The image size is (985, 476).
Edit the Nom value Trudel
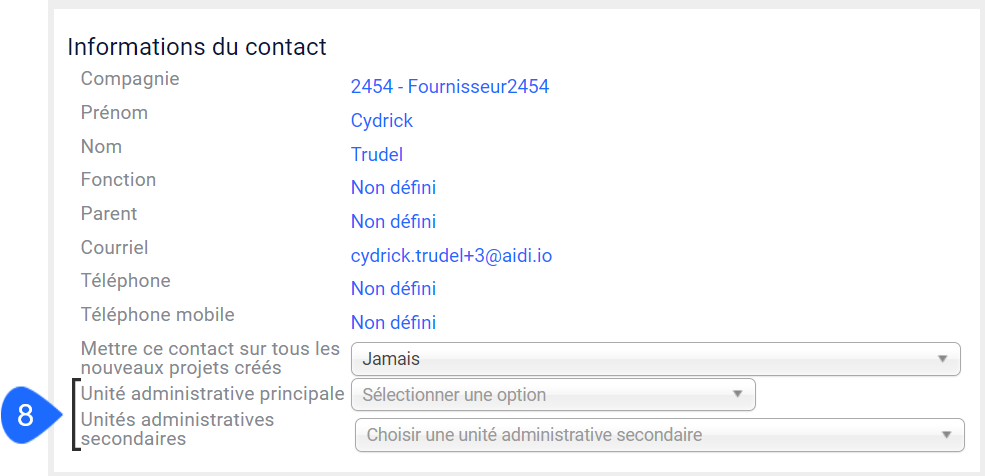tap(377, 154)
